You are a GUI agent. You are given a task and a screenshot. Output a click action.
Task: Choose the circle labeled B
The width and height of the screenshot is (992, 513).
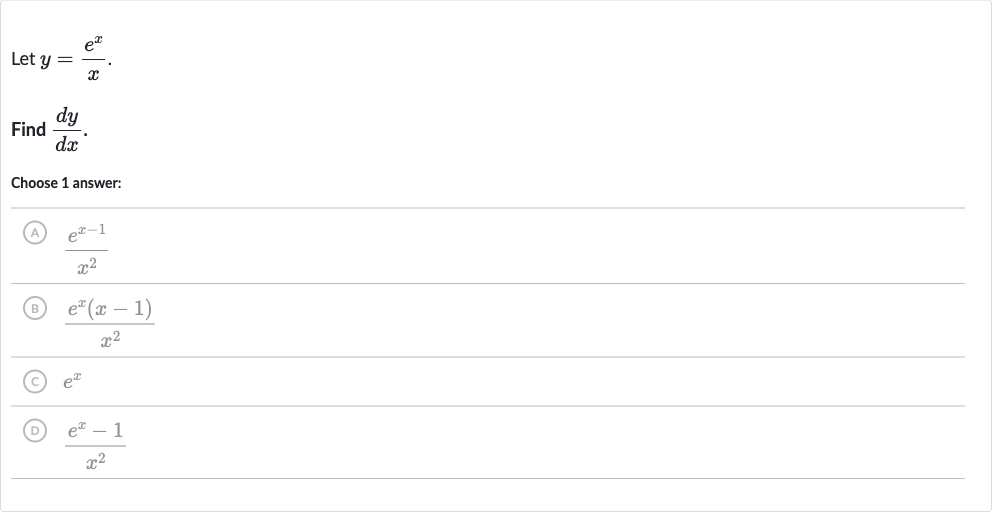pyautogui.click(x=35, y=308)
